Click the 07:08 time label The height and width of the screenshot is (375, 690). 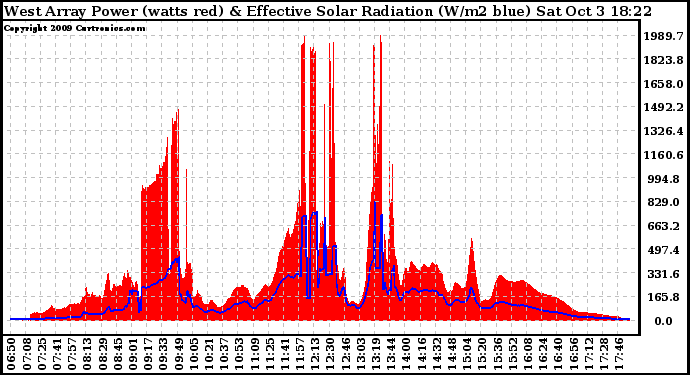pyautogui.click(x=26, y=353)
